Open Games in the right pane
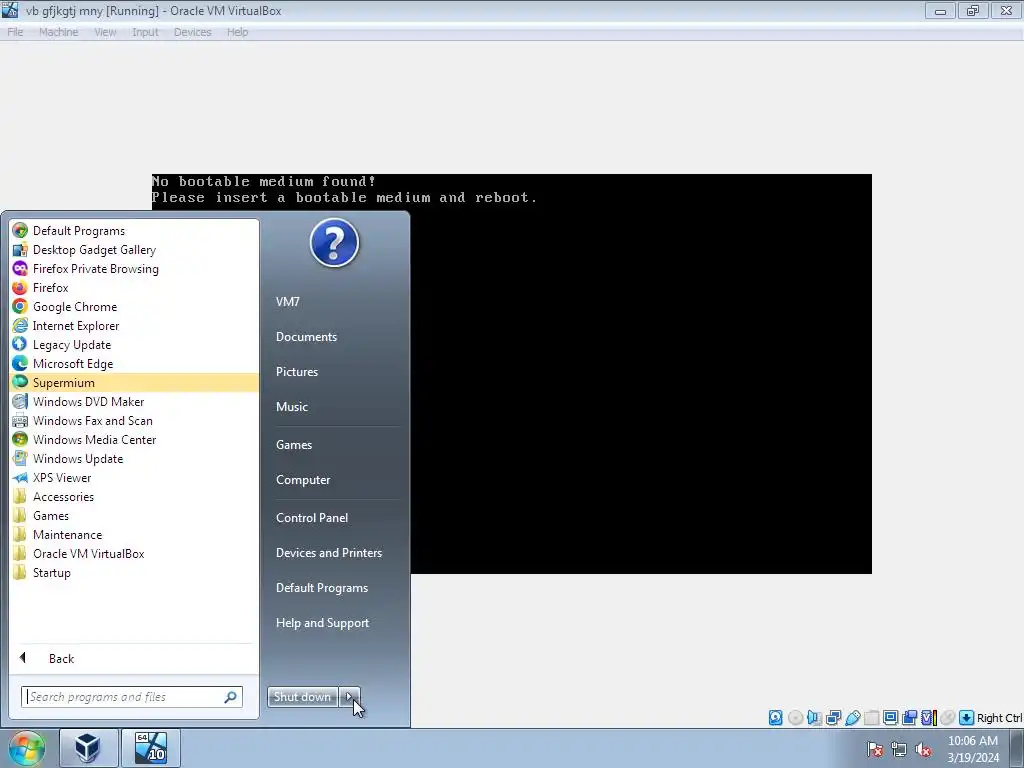The width and height of the screenshot is (1024, 768). pyautogui.click(x=294, y=445)
